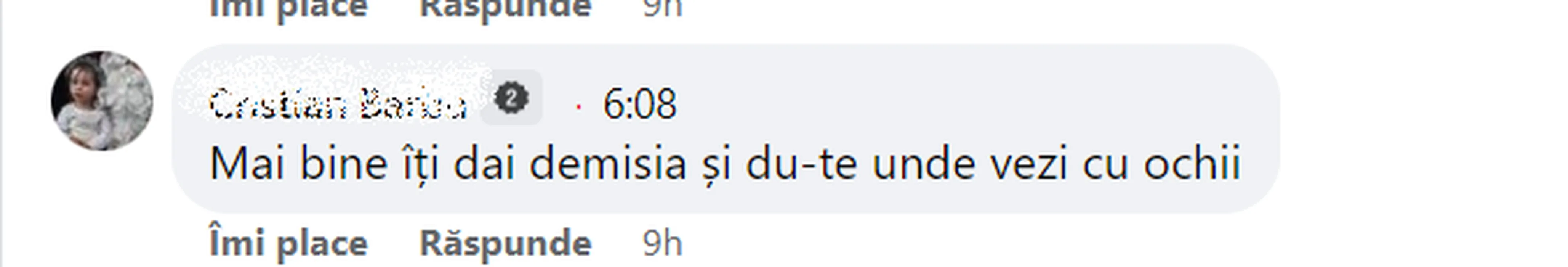The image size is (1568, 267).
Task: Reply to the 'Mai bine îți dai' comment
Action: click(505, 244)
